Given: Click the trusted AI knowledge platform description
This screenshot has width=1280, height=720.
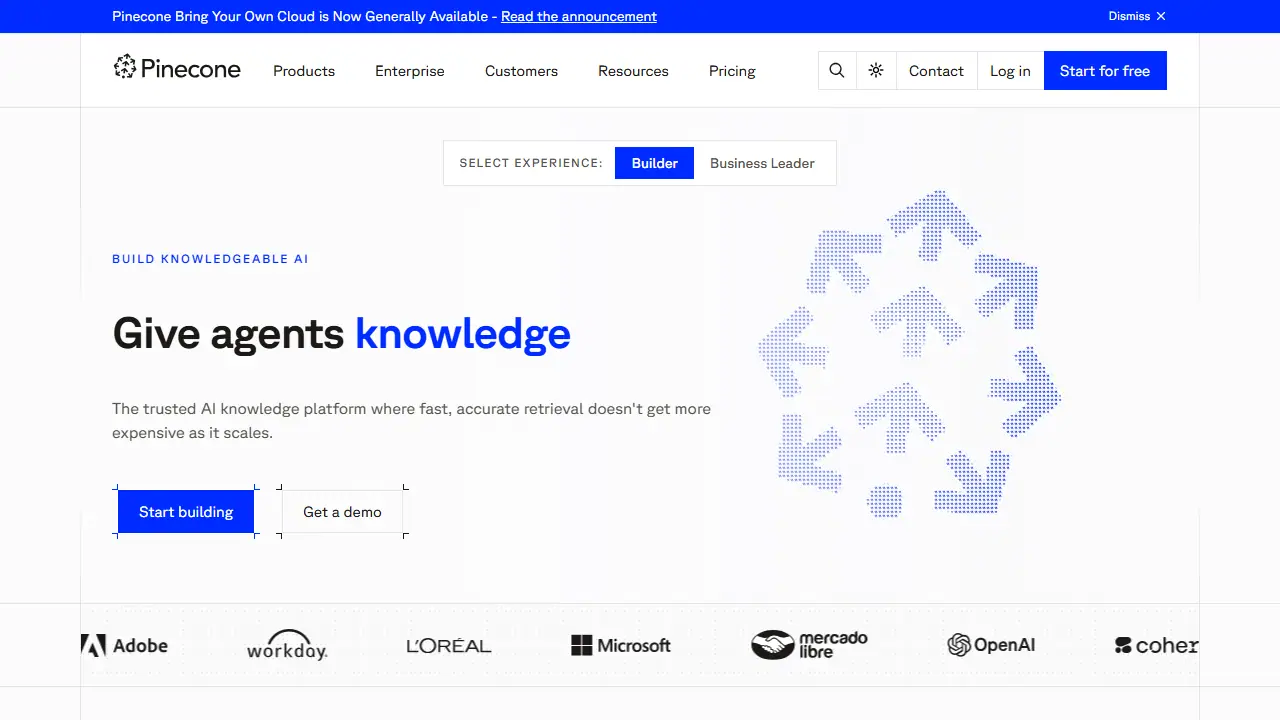Looking at the screenshot, I should (412, 421).
